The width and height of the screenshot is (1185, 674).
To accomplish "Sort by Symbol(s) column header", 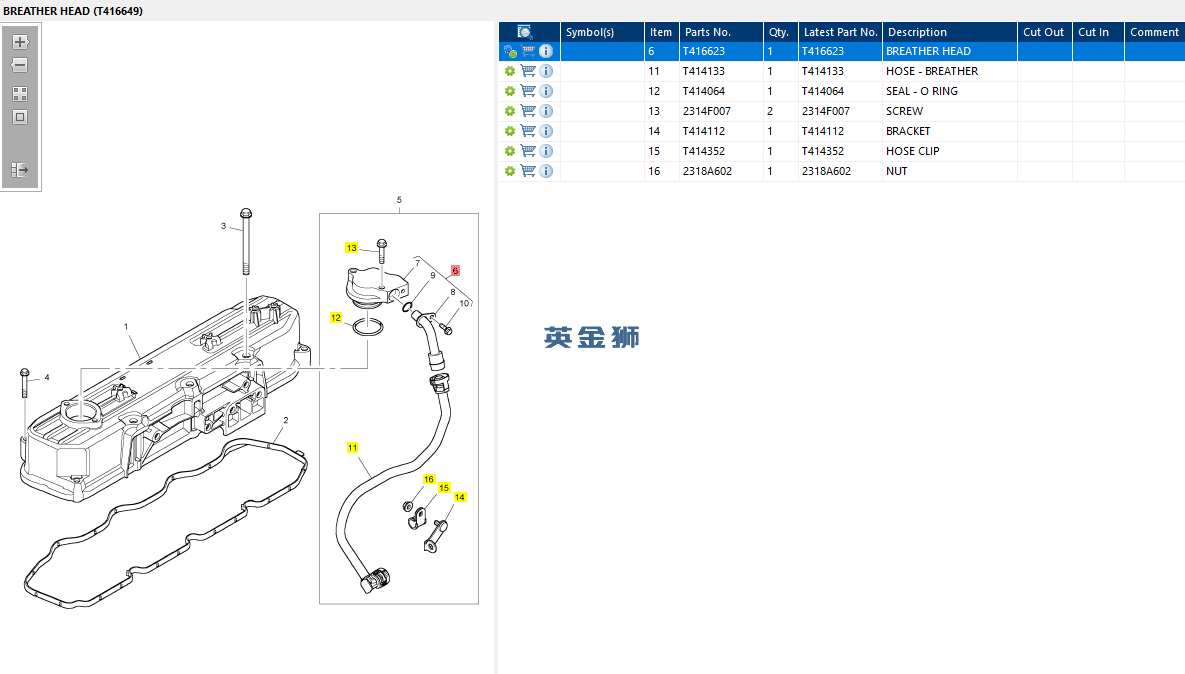I will click(x=602, y=32).
